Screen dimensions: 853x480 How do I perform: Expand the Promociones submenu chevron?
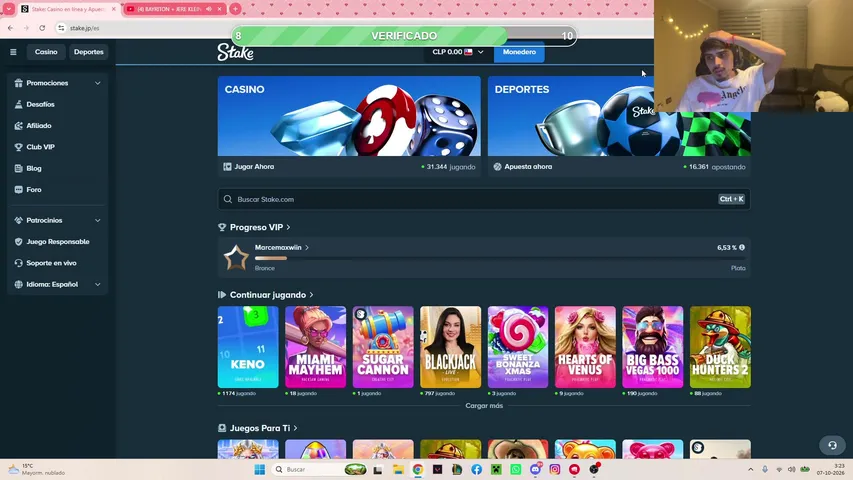(97, 83)
